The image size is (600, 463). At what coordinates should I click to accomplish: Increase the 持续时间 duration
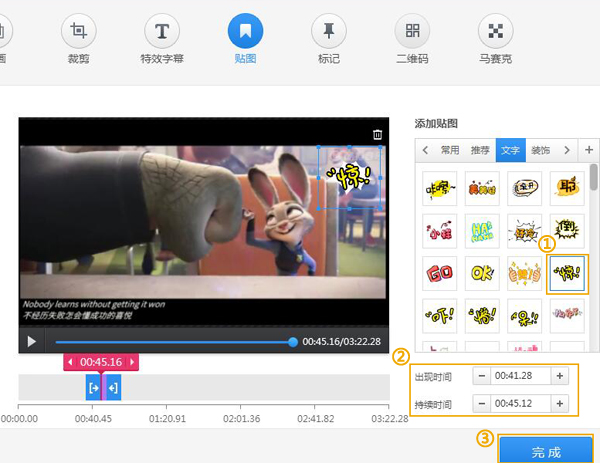pos(560,403)
